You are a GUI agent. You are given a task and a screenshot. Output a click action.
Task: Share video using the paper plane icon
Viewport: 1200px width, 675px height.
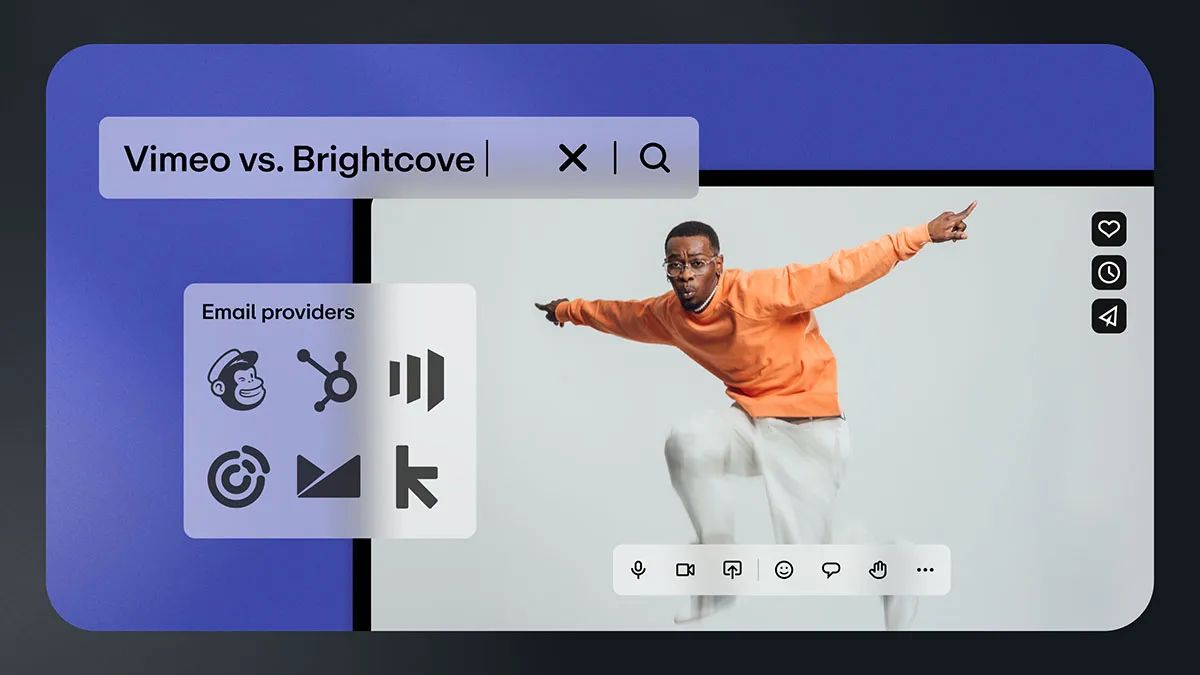1108,316
